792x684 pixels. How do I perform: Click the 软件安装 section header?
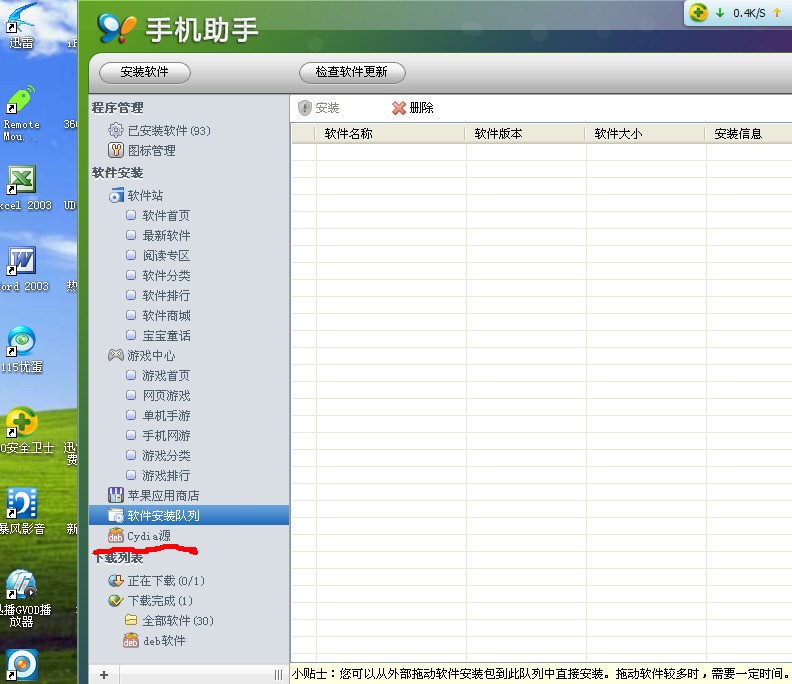pos(118,173)
